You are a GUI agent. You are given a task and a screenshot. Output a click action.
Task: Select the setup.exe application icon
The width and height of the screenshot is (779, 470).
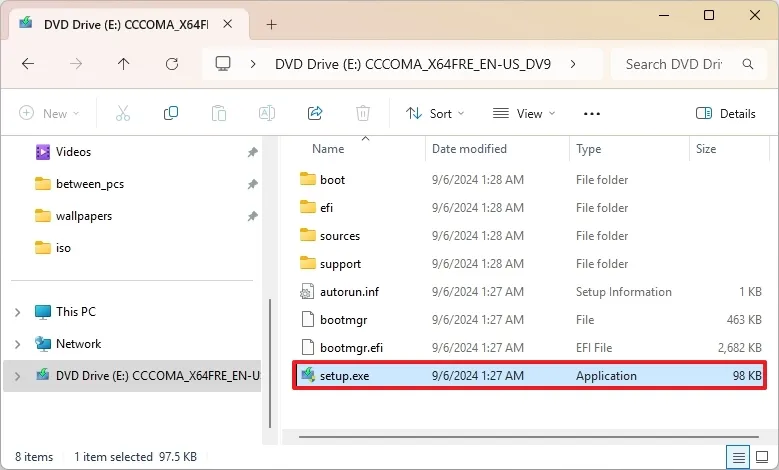308,375
